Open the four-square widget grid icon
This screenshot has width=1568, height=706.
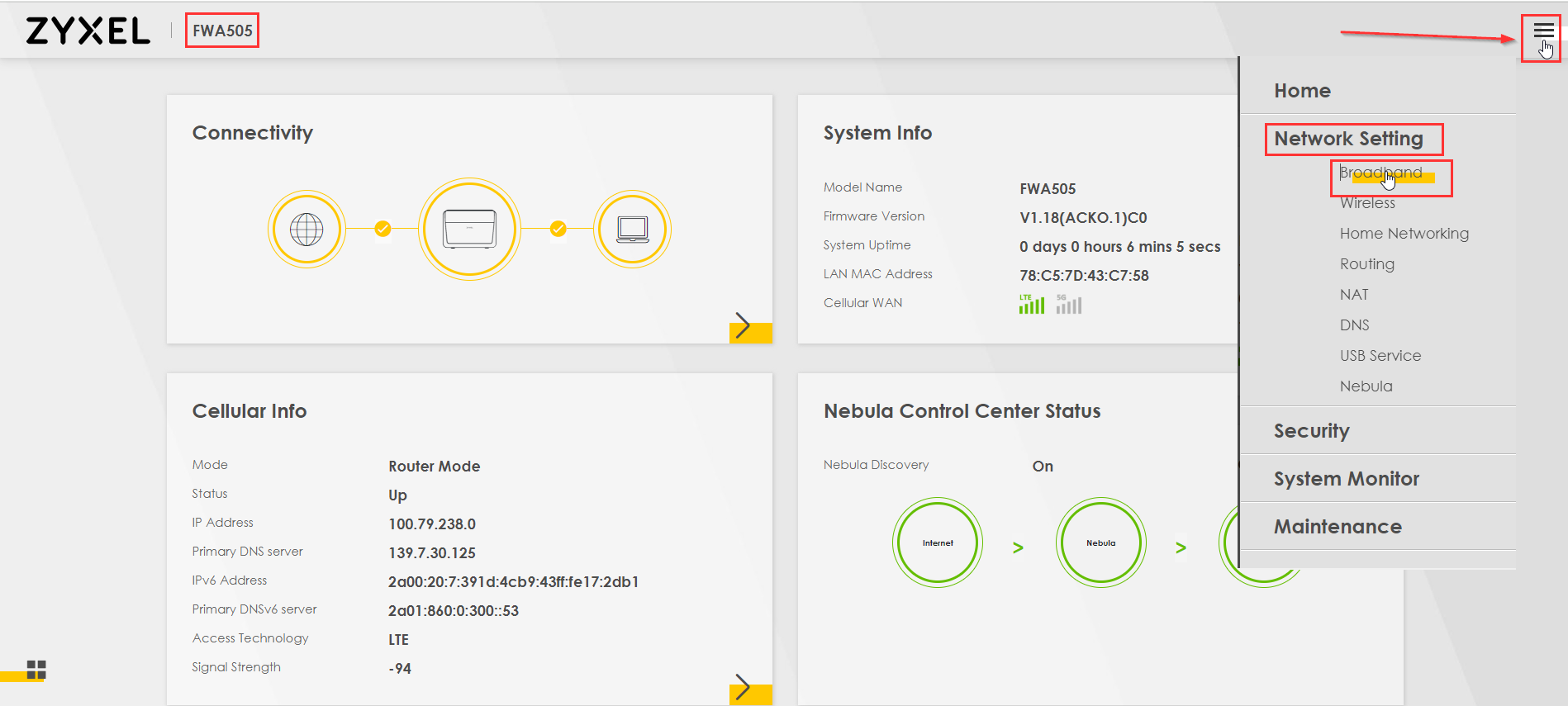[36, 670]
